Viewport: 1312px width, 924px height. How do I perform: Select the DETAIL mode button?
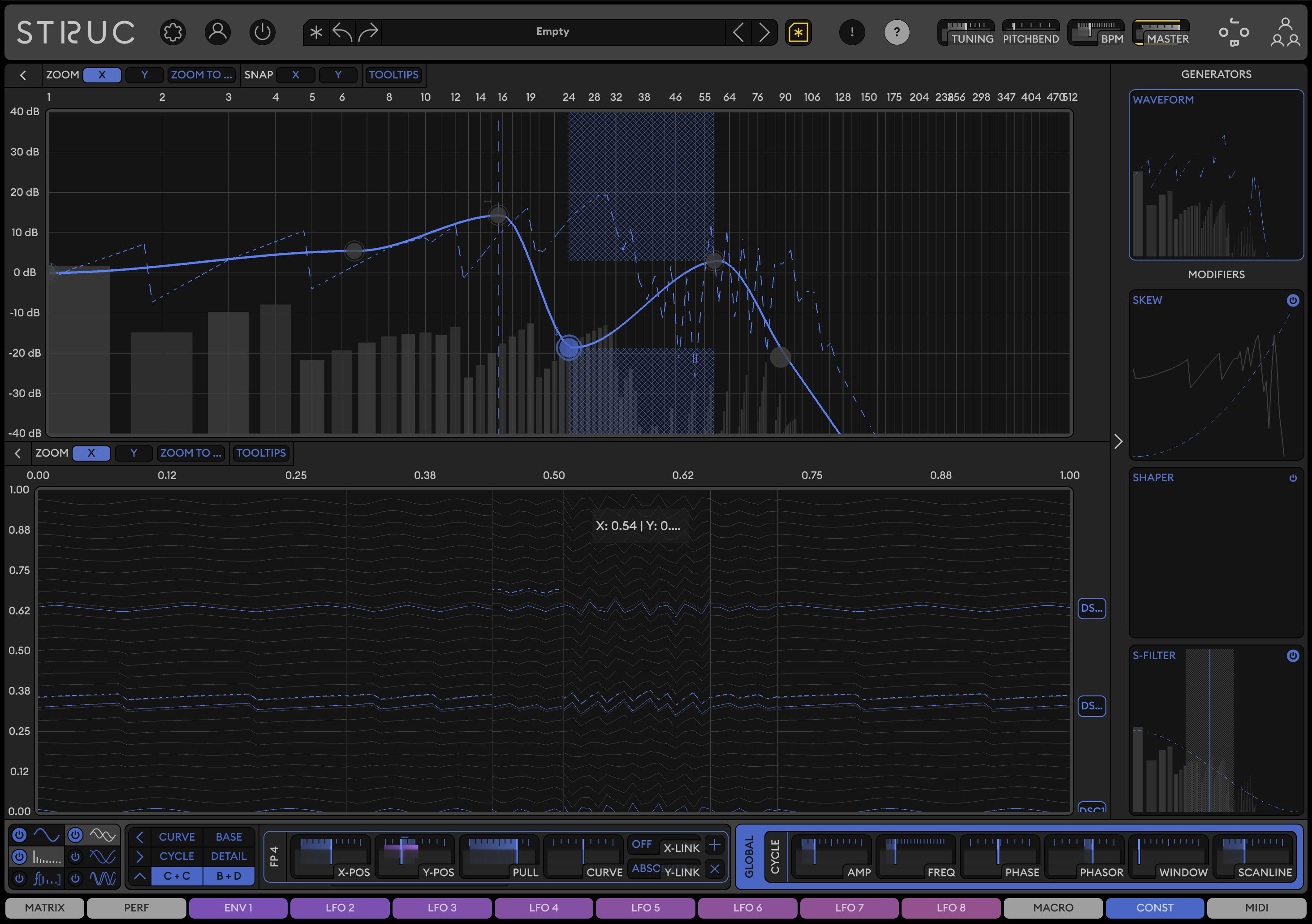click(x=229, y=857)
